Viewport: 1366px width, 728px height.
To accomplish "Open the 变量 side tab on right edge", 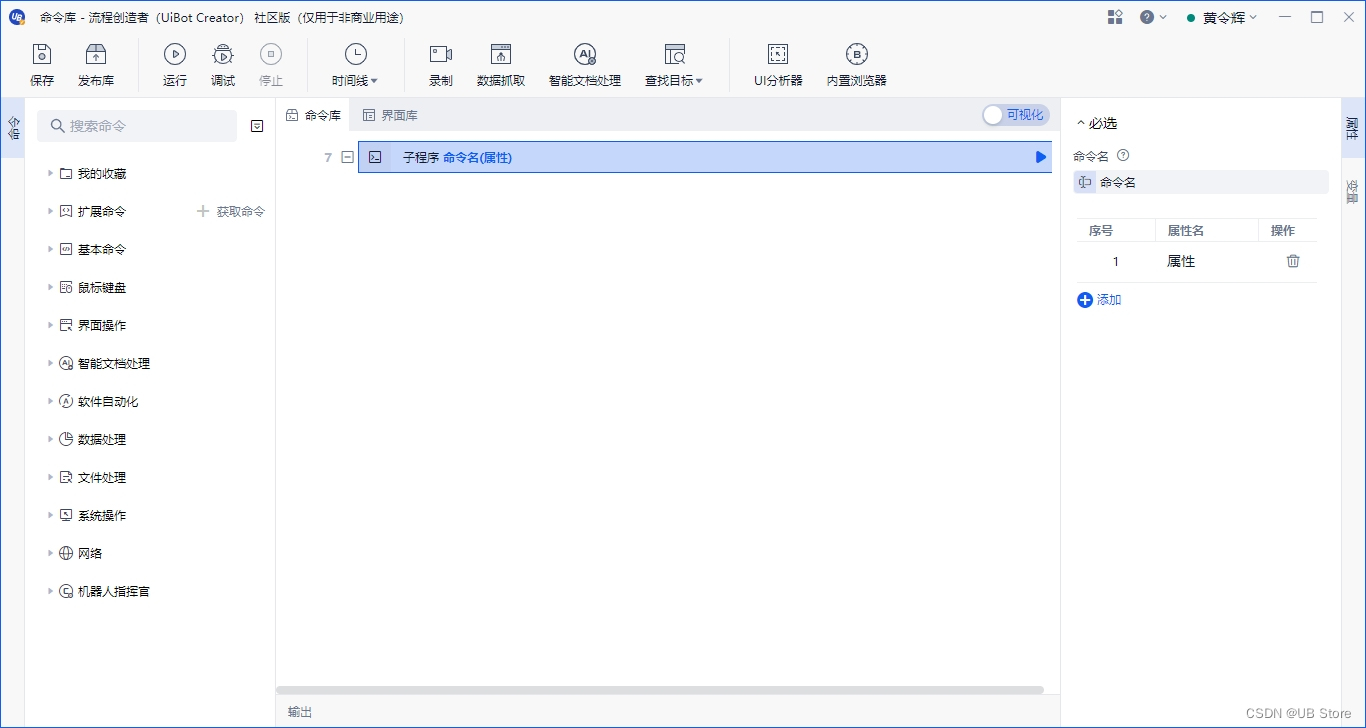I will 1352,190.
